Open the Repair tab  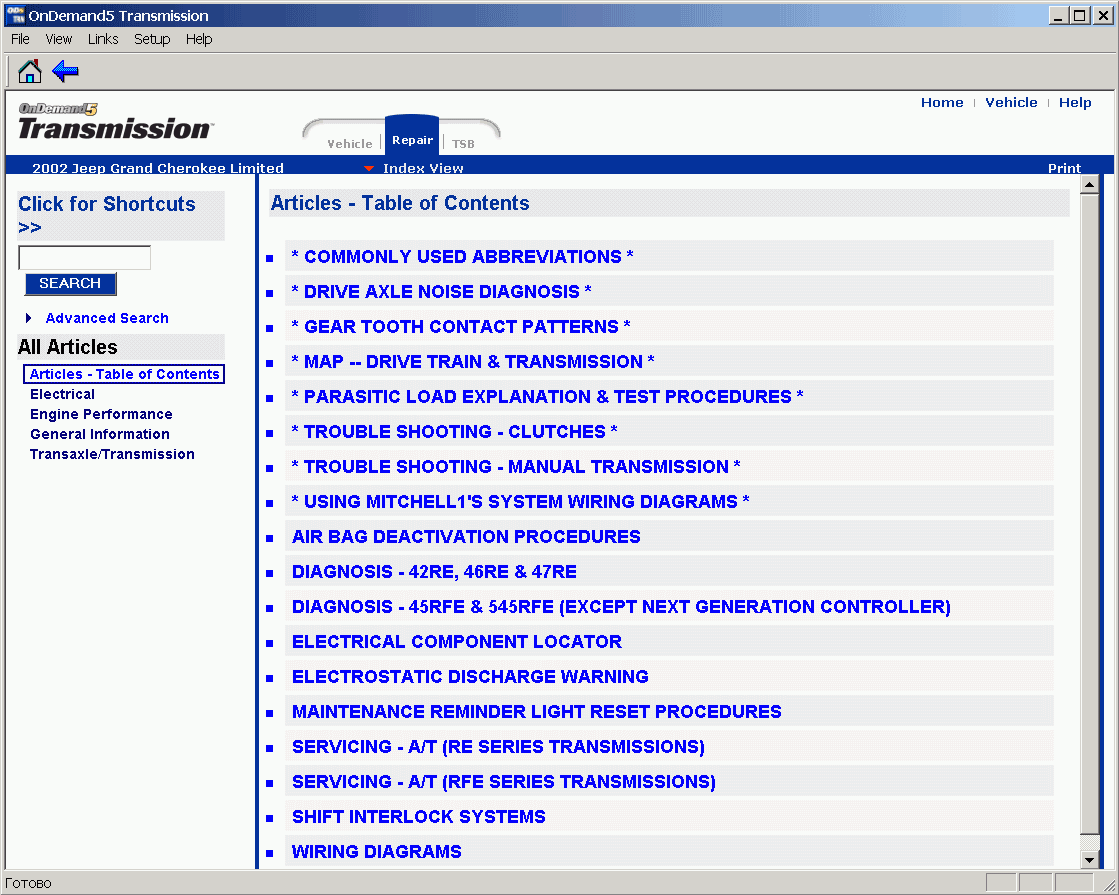tap(412, 139)
